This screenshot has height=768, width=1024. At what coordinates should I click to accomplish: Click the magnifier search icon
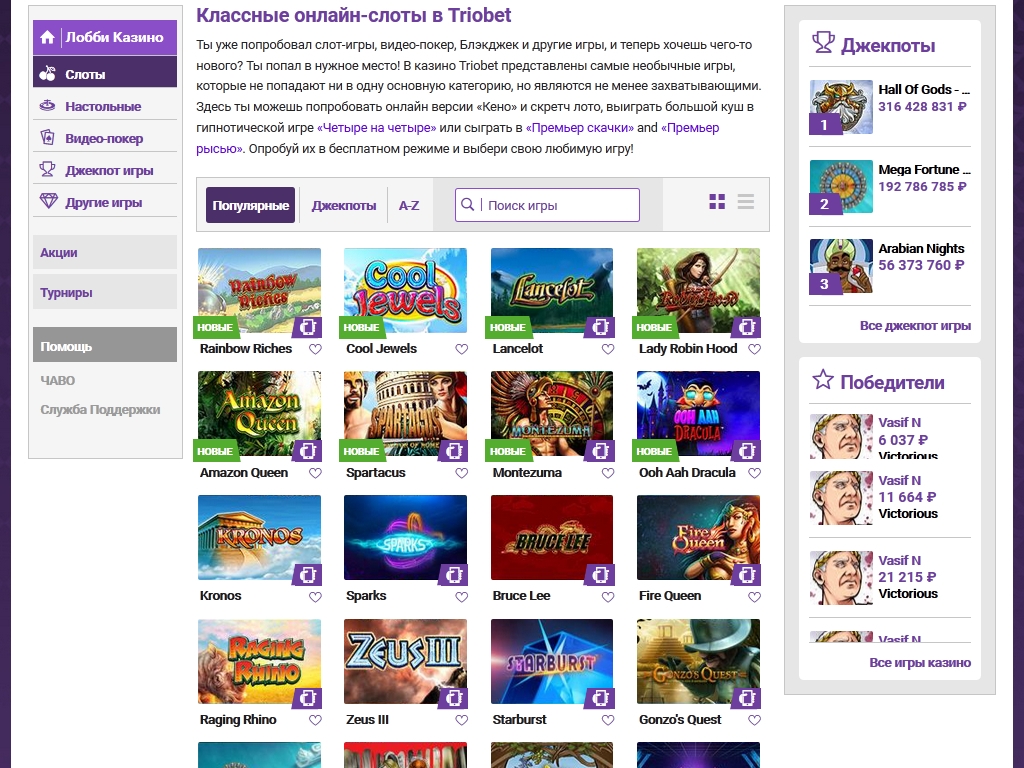(x=468, y=205)
